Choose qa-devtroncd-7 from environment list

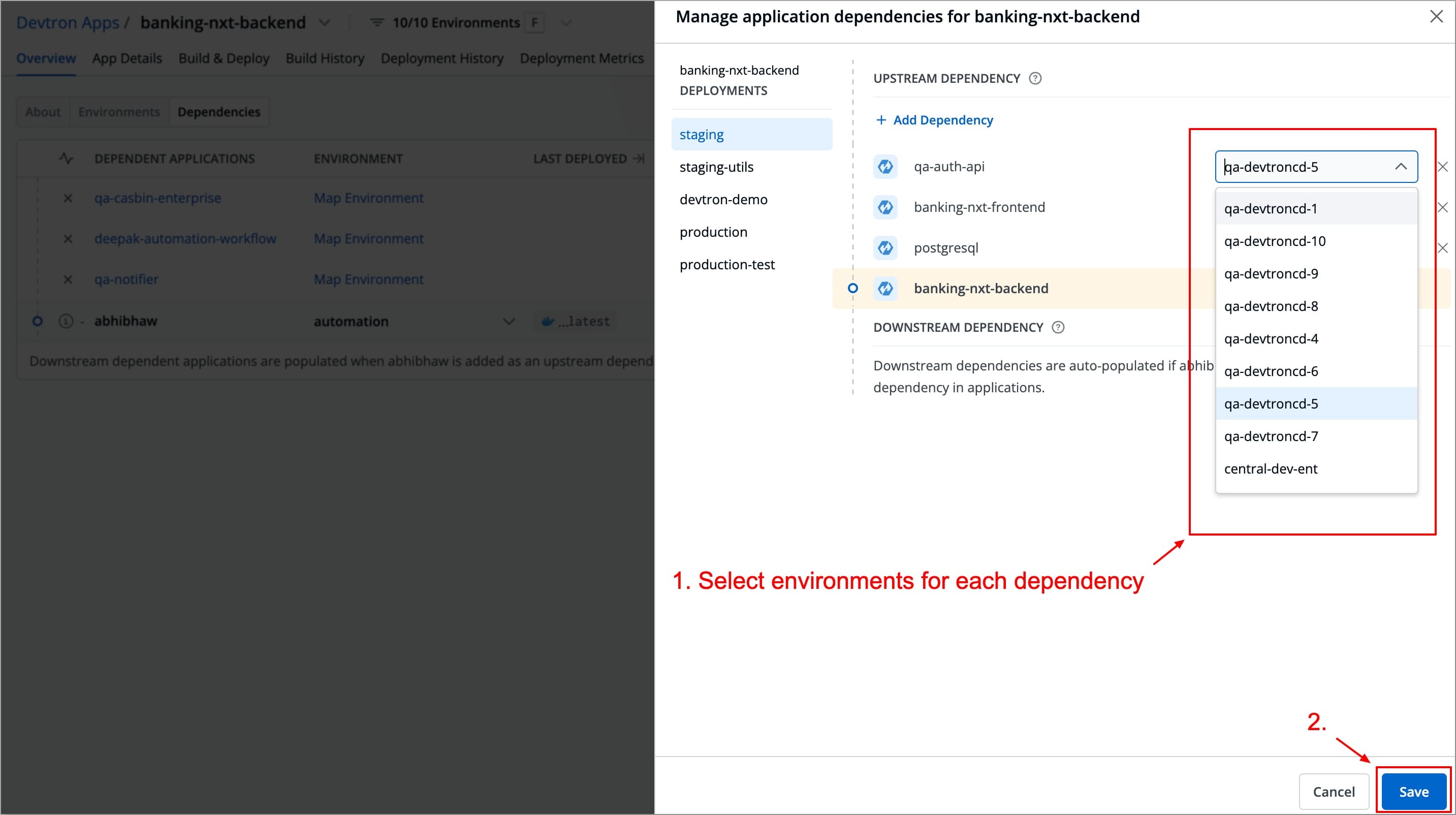(1316, 436)
